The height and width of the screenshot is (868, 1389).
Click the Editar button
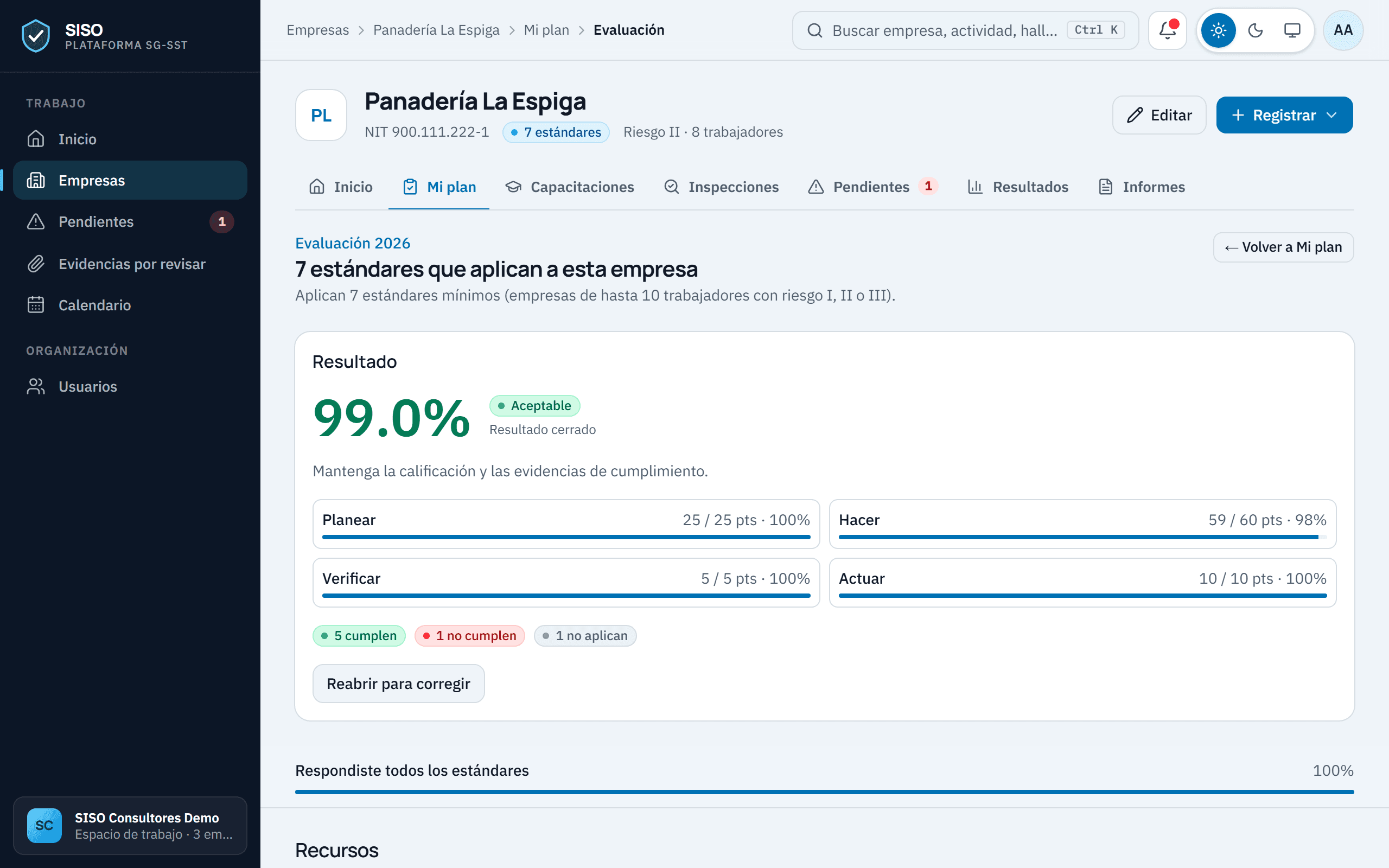pyautogui.click(x=1159, y=115)
